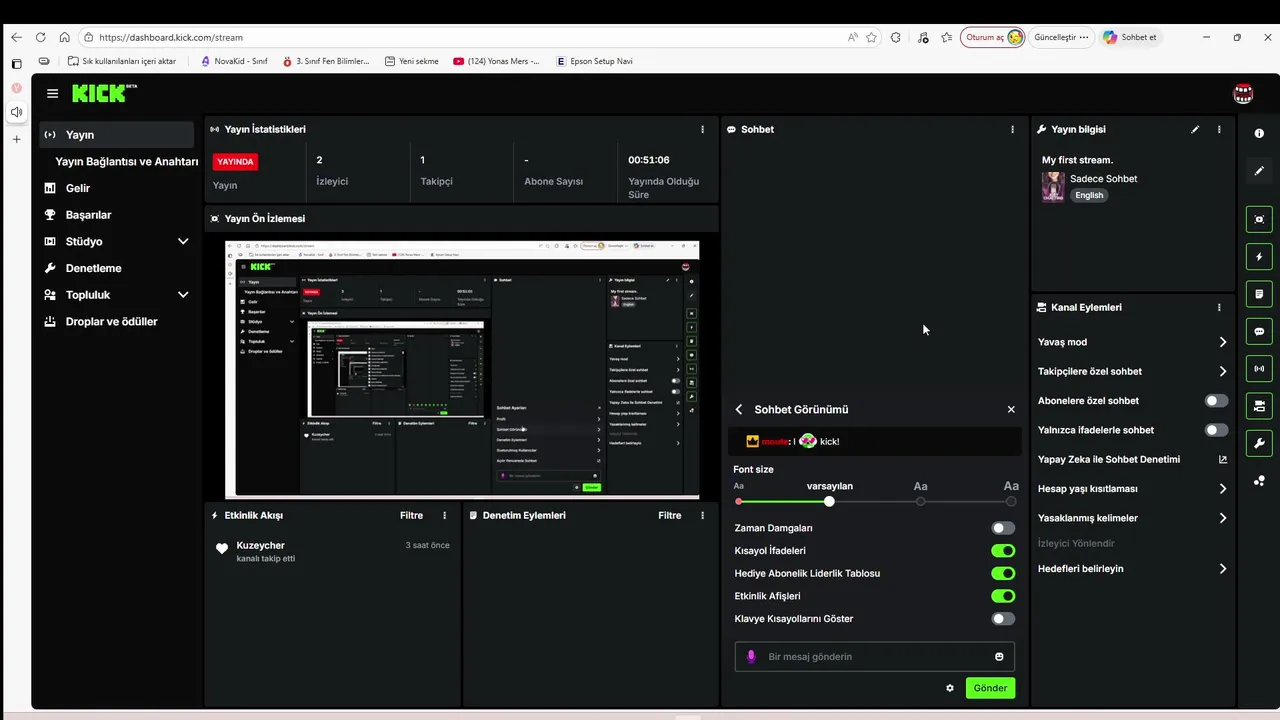Set font size to smallest slider stop
The height and width of the screenshot is (720, 1280).
[x=739, y=501]
